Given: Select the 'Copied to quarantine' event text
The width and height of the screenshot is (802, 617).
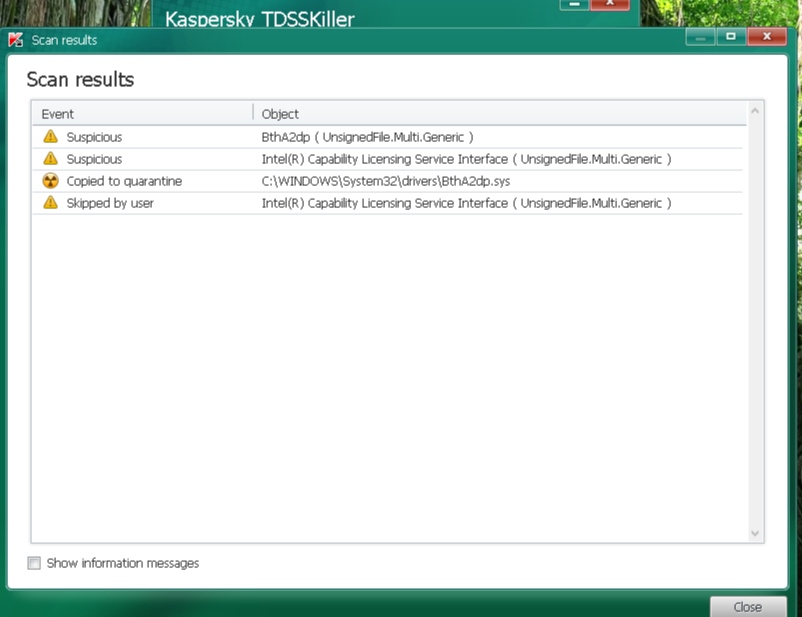Looking at the screenshot, I should point(124,181).
